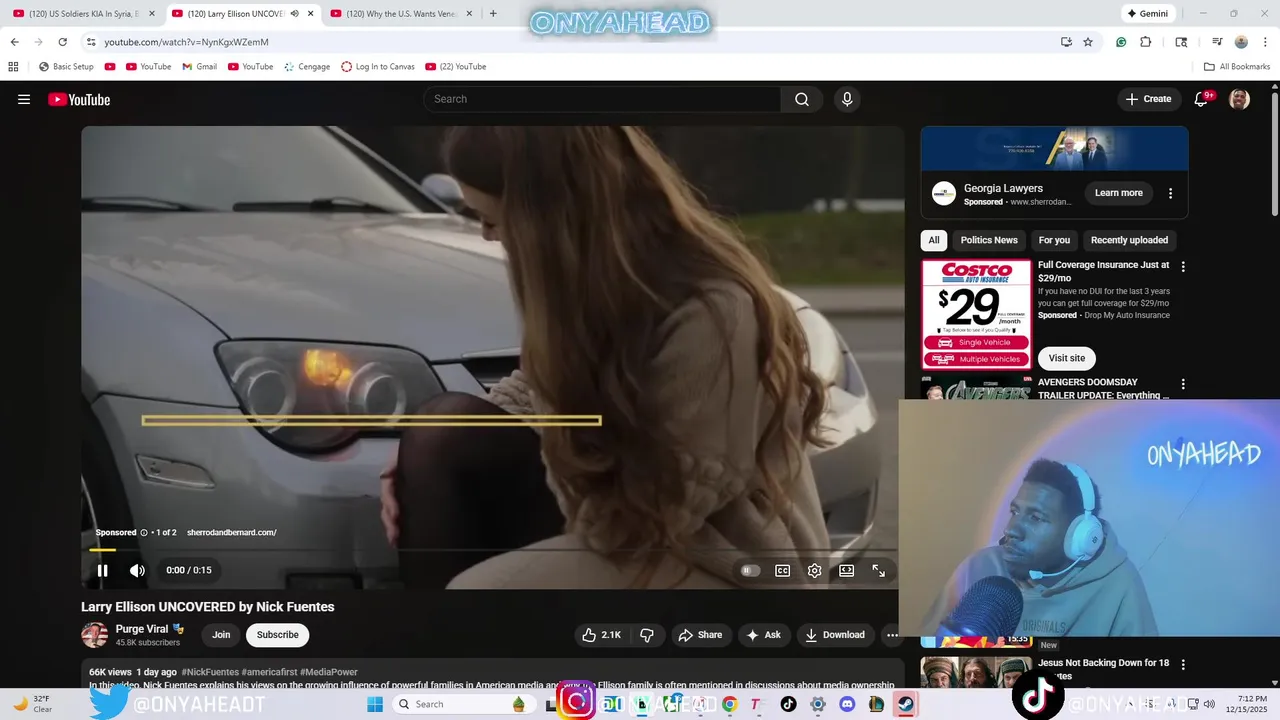Open the YouTube guide hamburger menu
Viewport: 1280px width, 720px height.
tap(24, 99)
